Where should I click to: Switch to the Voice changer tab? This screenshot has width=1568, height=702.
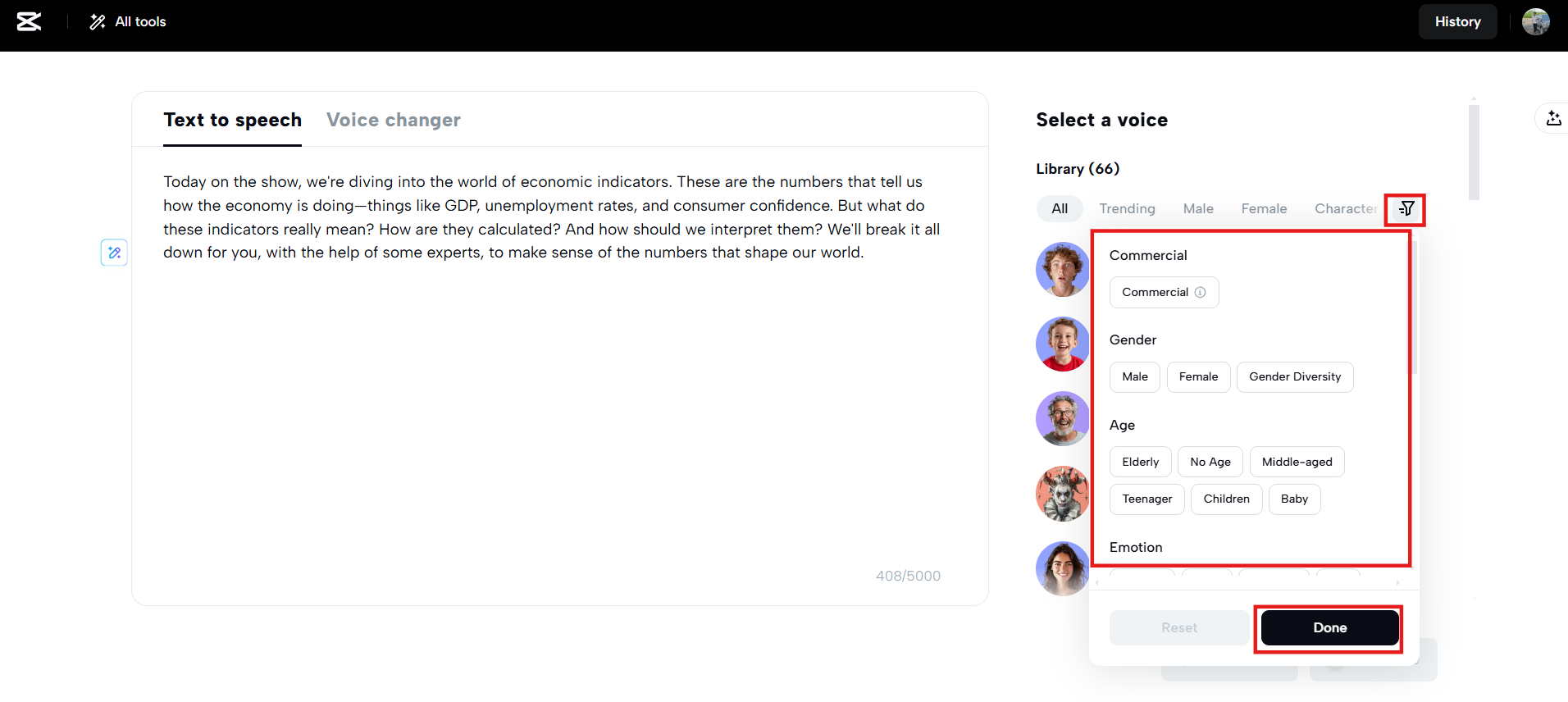[394, 121]
